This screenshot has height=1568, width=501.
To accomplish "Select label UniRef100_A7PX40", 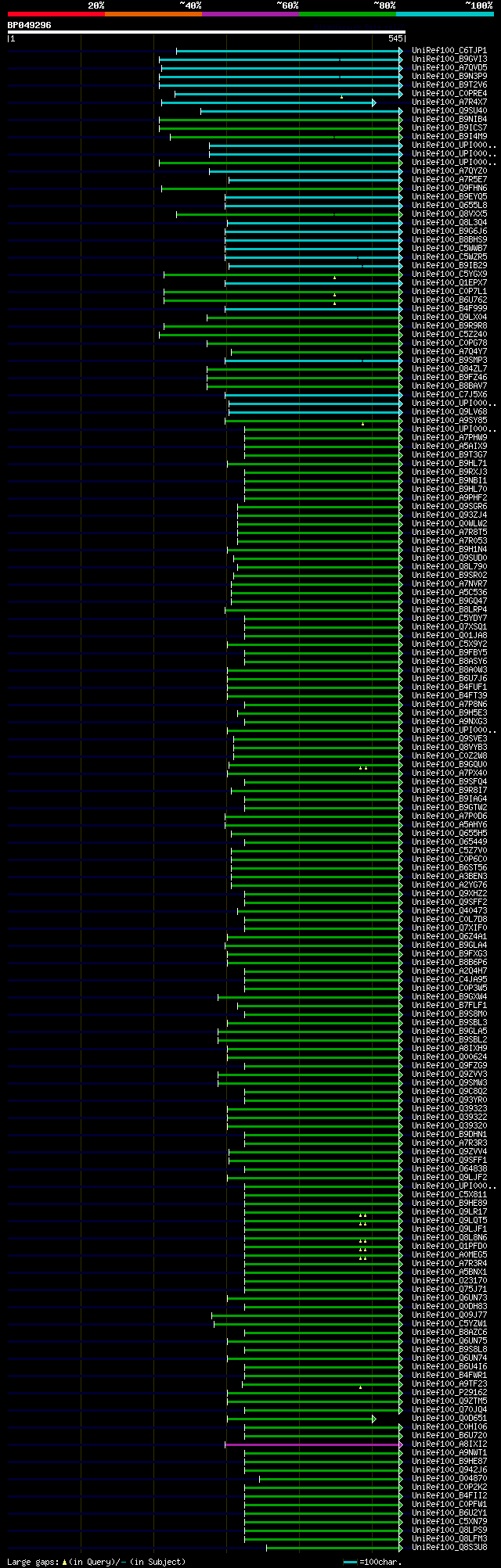I will click(449, 773).
